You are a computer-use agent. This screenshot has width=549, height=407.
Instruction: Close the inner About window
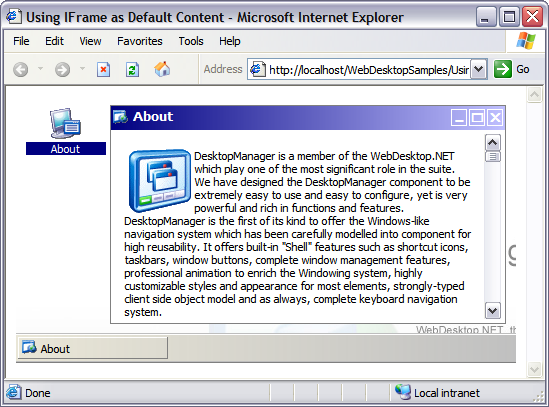pyautogui.click(x=495, y=117)
